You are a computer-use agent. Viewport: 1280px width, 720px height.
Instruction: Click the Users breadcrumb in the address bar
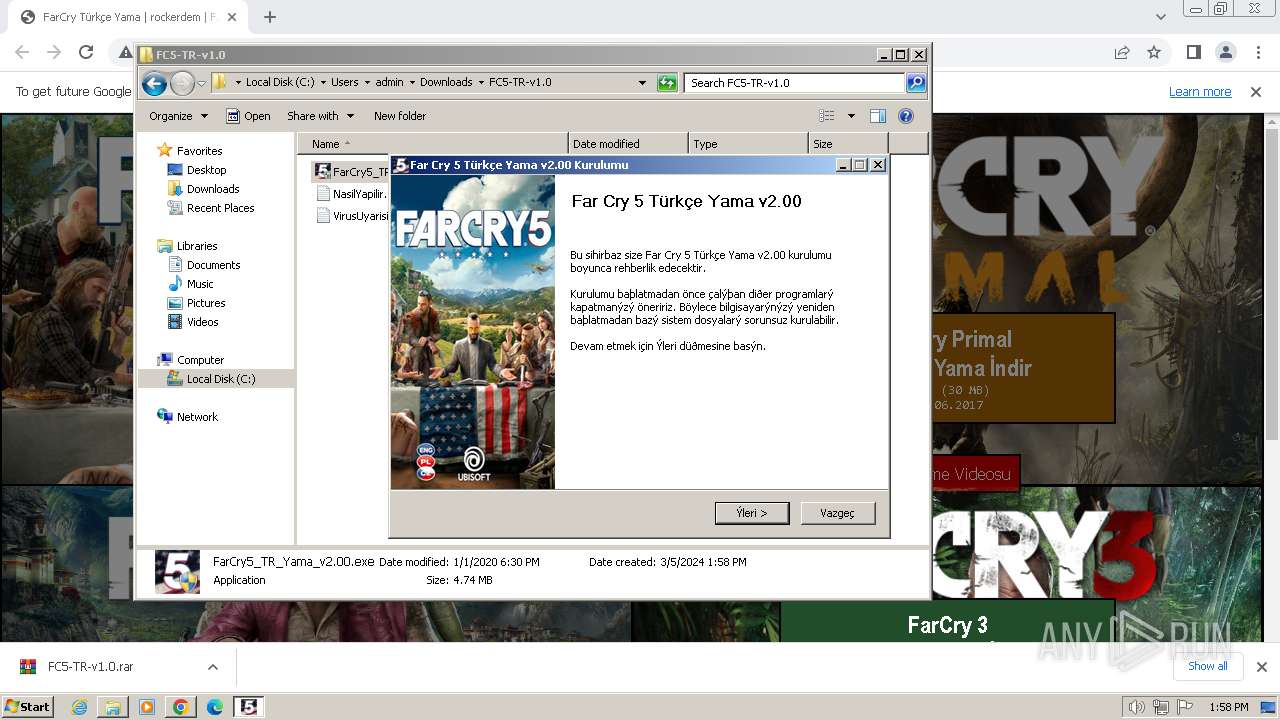(x=344, y=83)
